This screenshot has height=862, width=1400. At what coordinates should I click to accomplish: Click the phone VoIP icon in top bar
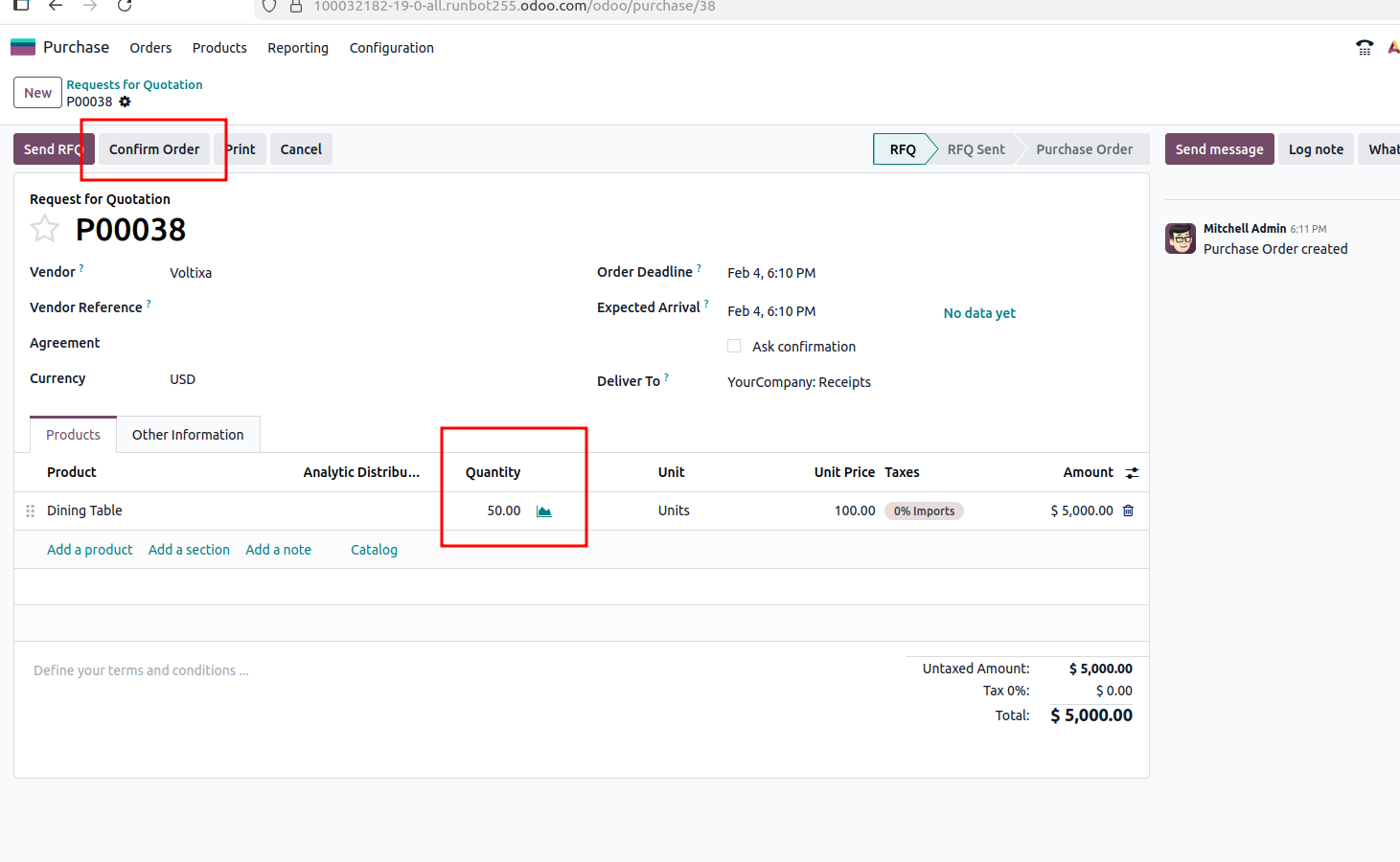1365,48
